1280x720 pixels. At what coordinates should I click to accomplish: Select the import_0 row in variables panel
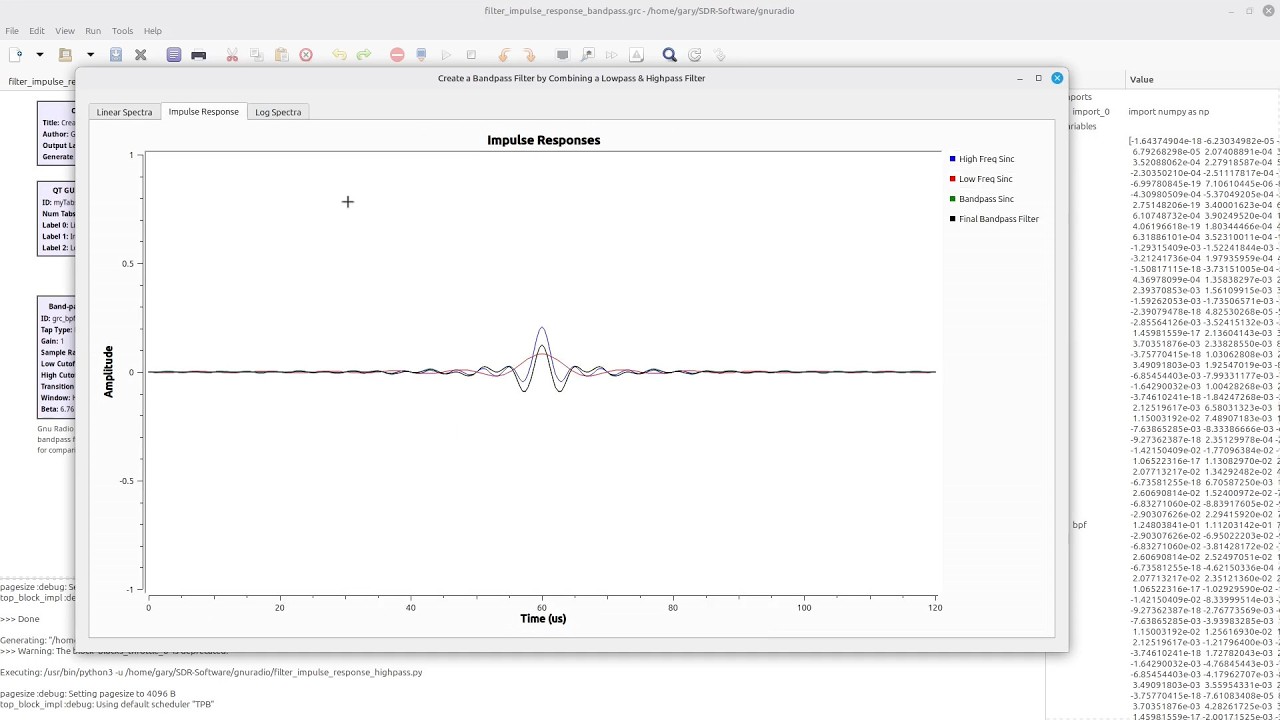click(x=1091, y=112)
